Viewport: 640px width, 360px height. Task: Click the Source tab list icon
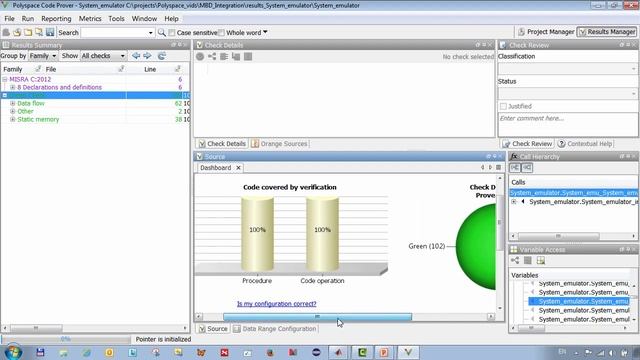[498, 167]
